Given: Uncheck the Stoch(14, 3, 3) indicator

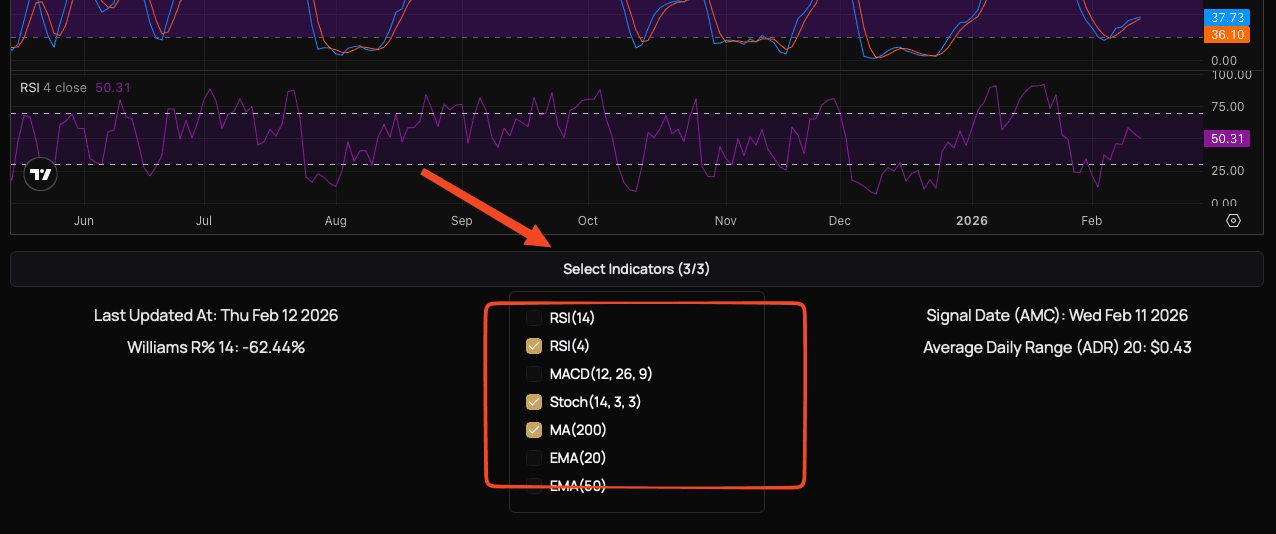Looking at the screenshot, I should pos(534,402).
